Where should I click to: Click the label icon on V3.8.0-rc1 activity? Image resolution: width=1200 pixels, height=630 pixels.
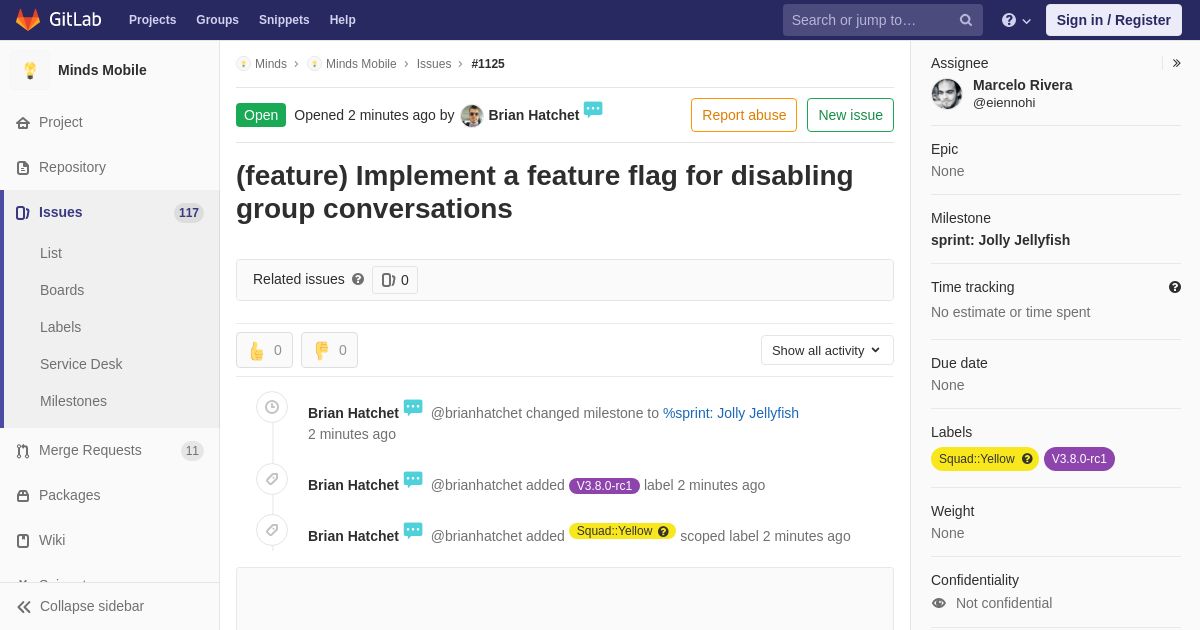pos(272,479)
